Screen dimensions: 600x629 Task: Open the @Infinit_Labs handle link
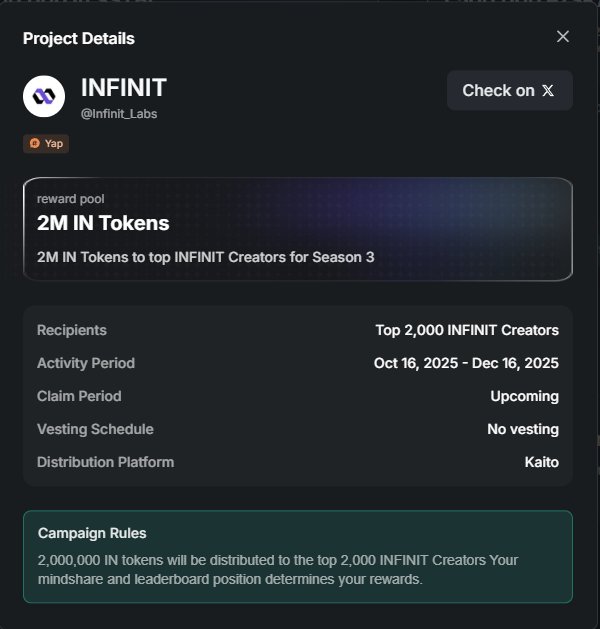[119, 114]
